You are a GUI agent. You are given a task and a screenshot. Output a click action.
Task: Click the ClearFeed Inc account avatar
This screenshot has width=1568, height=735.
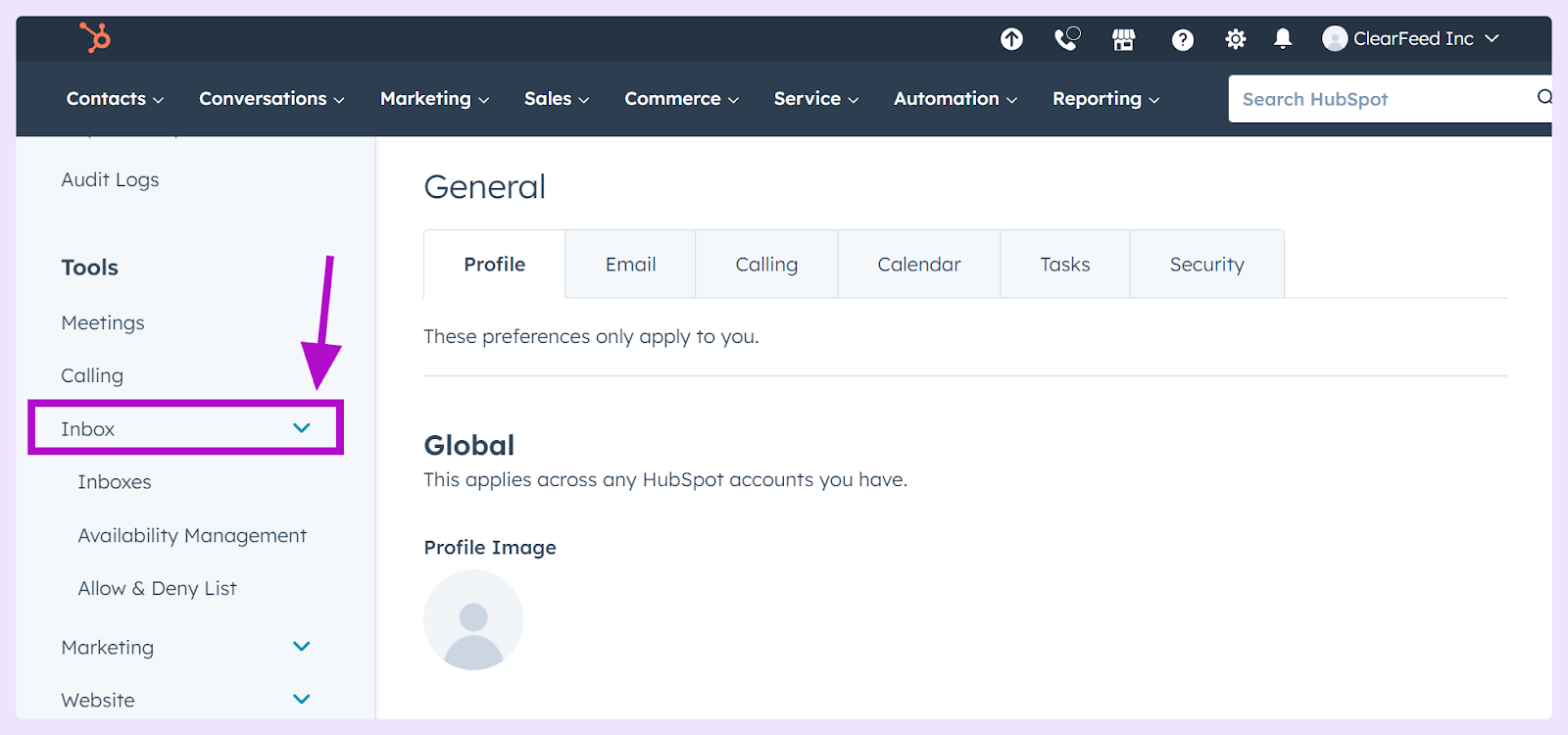pyautogui.click(x=1335, y=38)
